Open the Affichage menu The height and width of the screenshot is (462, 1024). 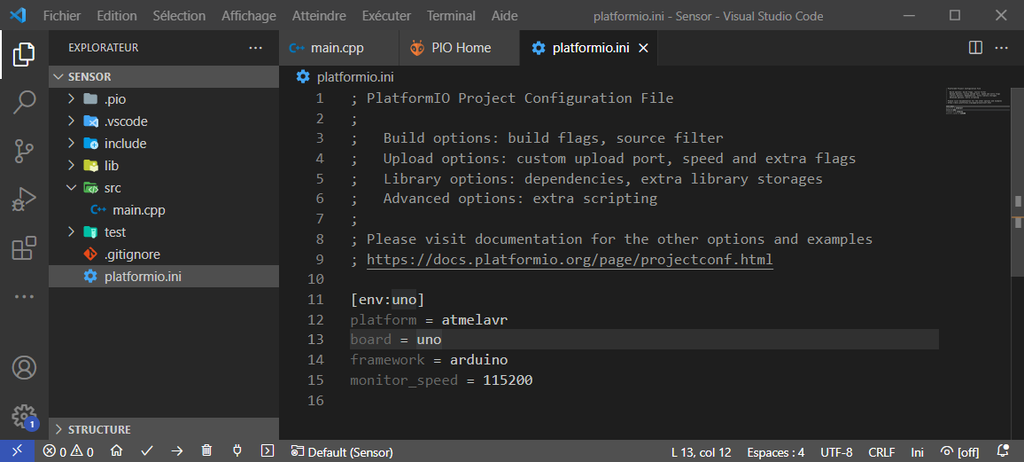click(x=249, y=16)
